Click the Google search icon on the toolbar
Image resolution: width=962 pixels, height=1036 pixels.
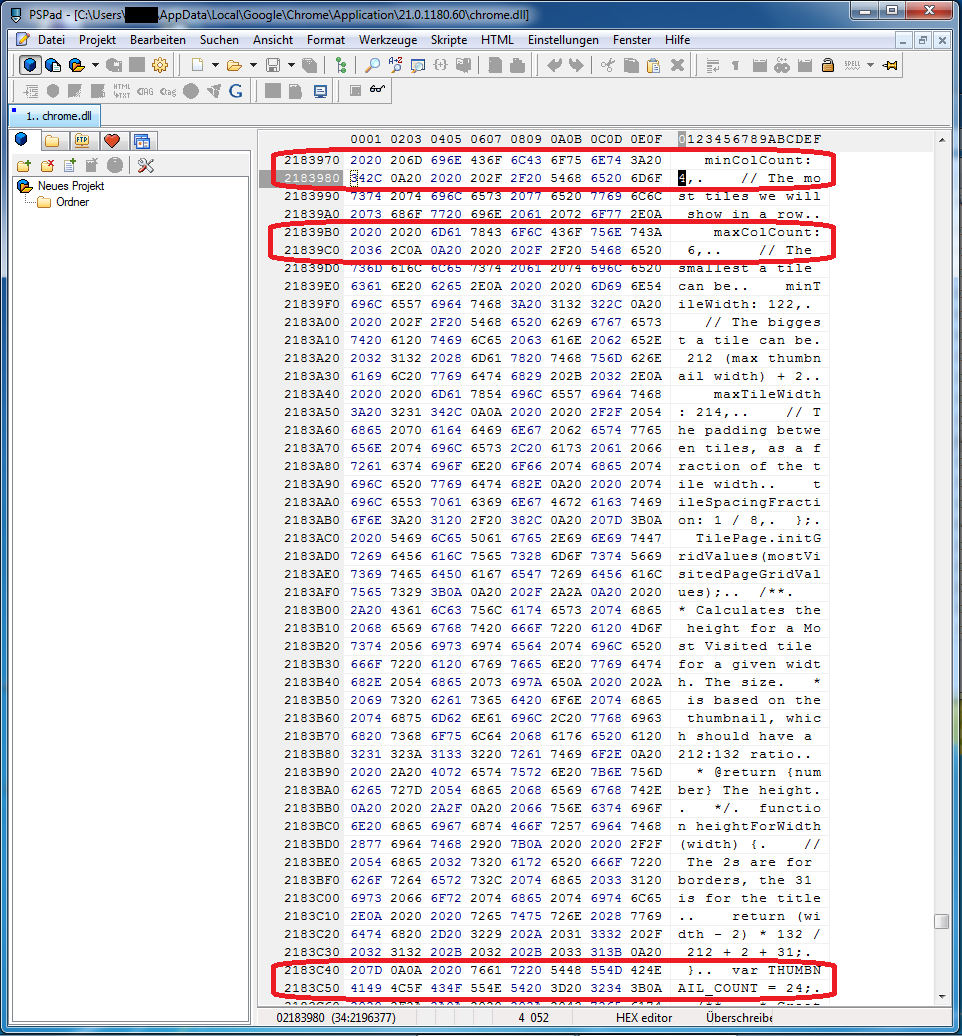(236, 90)
